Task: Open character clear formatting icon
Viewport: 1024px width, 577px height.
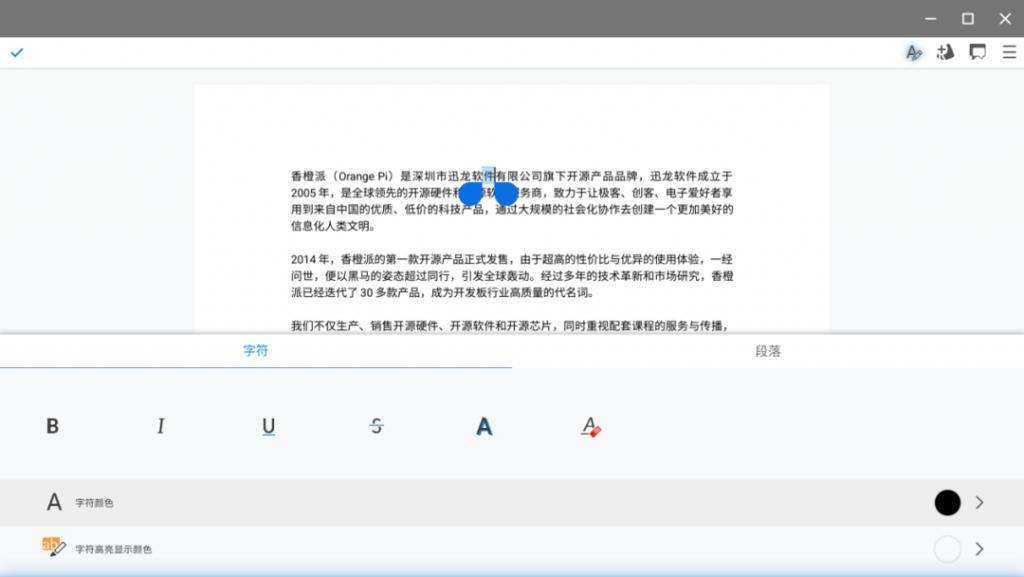Action: (591, 425)
